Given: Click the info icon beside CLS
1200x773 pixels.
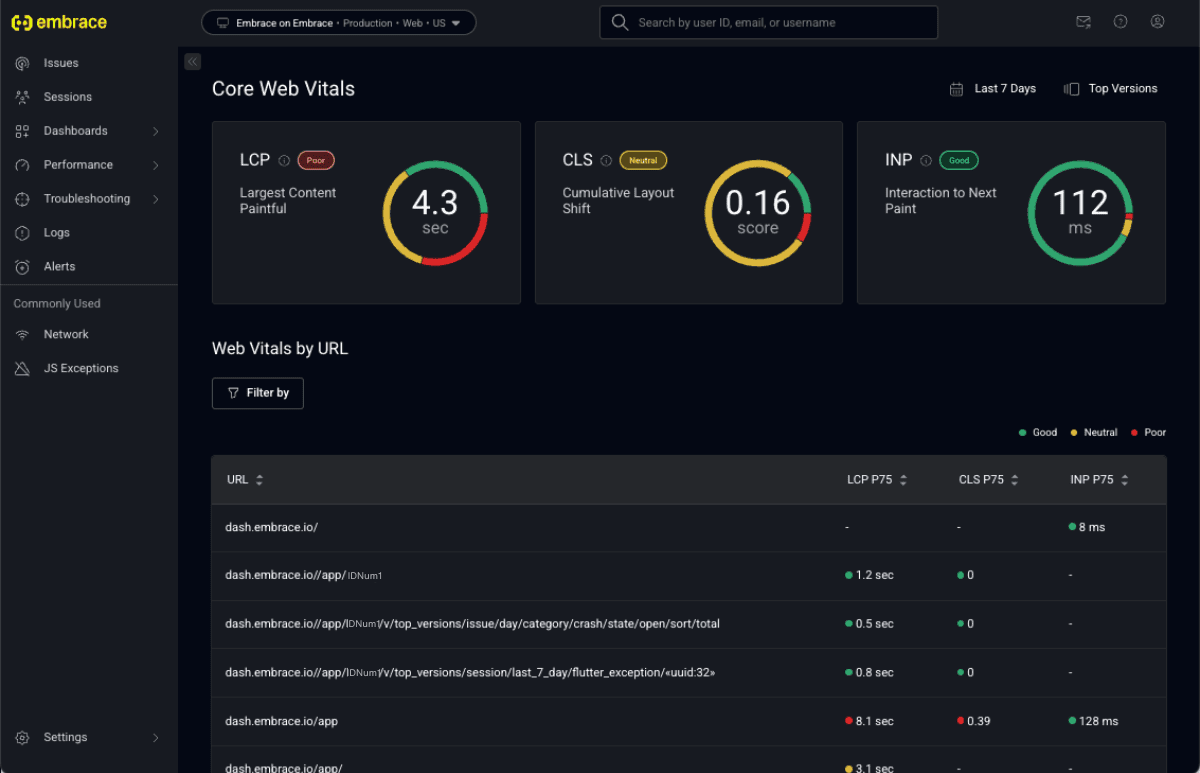Looking at the screenshot, I should 606,160.
